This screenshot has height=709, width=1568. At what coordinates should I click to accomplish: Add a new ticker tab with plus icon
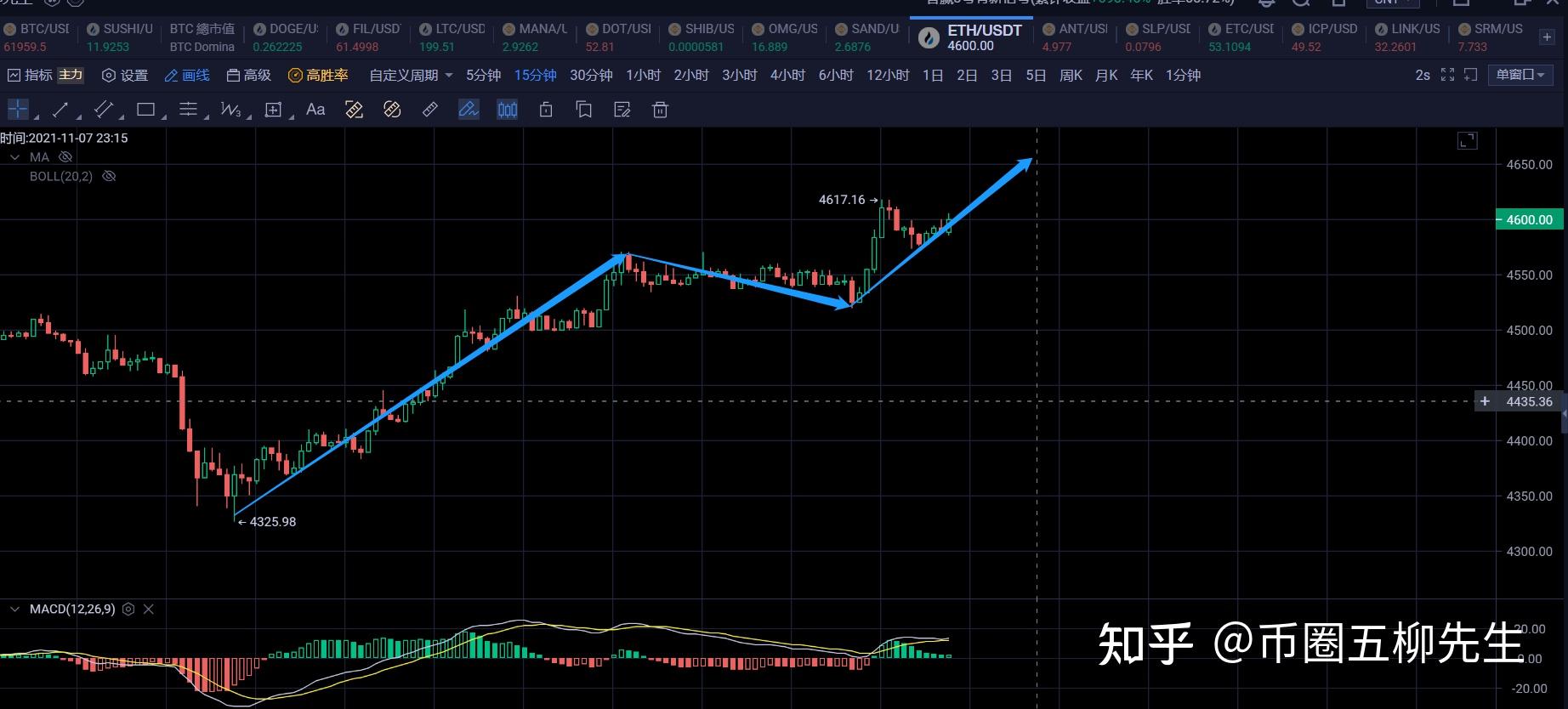click(1547, 37)
